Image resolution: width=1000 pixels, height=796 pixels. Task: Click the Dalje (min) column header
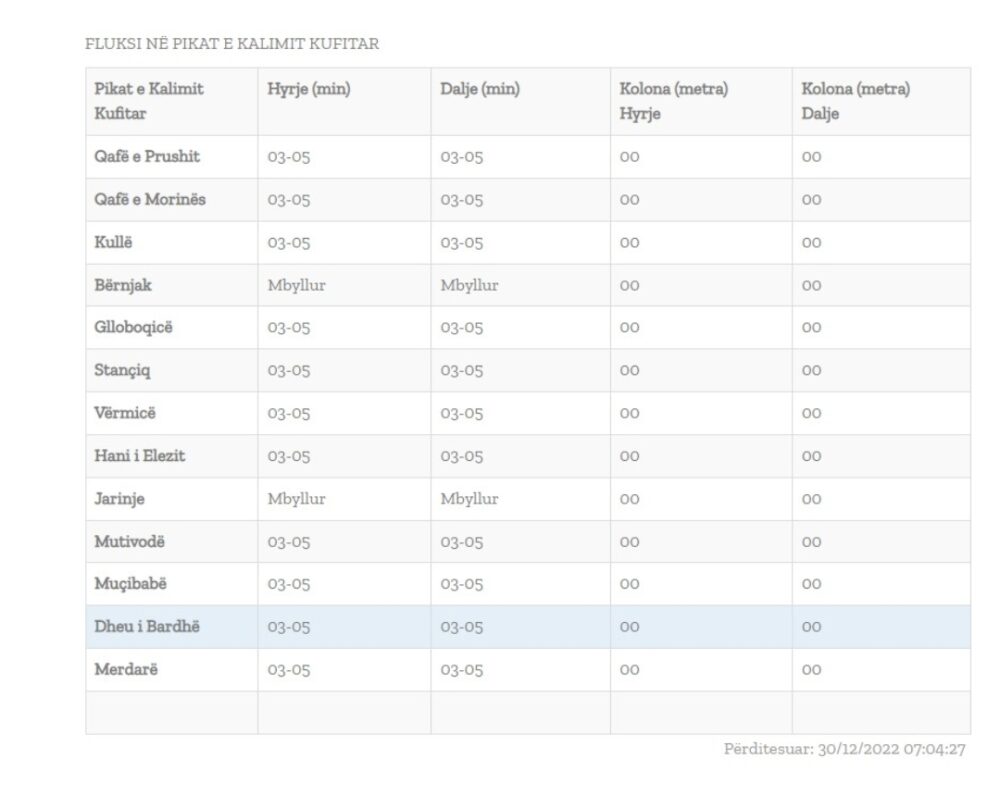480,90
